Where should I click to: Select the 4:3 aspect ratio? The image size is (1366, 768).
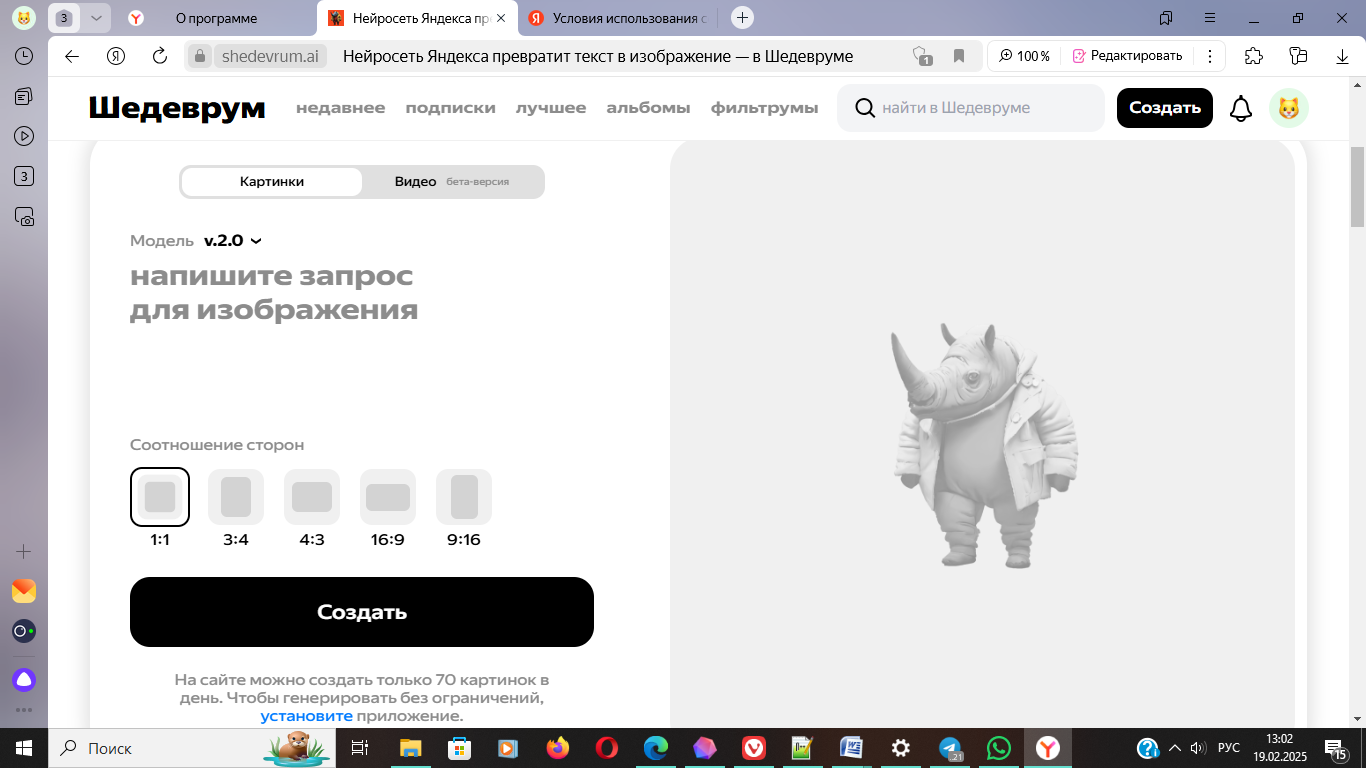tap(312, 497)
